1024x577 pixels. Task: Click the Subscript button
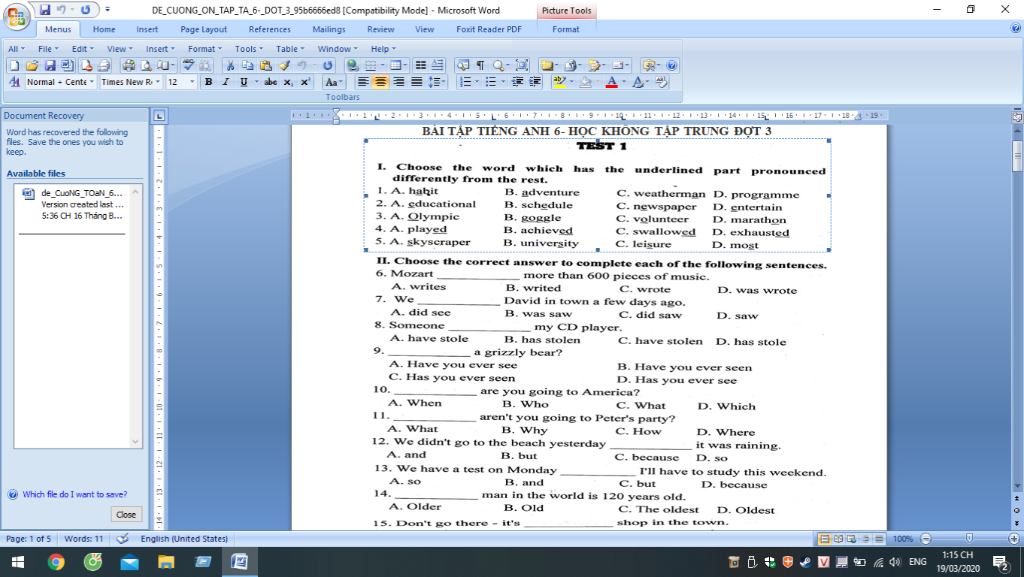click(288, 82)
